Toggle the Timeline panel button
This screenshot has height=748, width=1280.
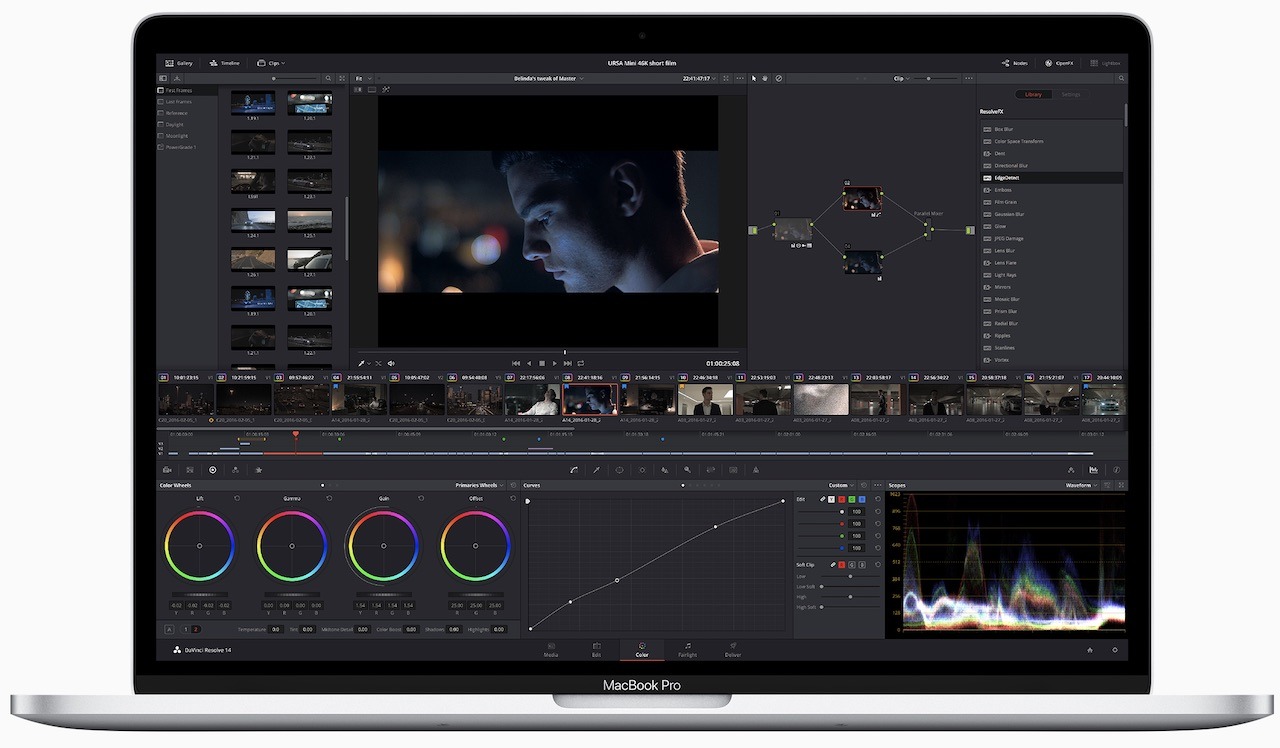coord(225,63)
